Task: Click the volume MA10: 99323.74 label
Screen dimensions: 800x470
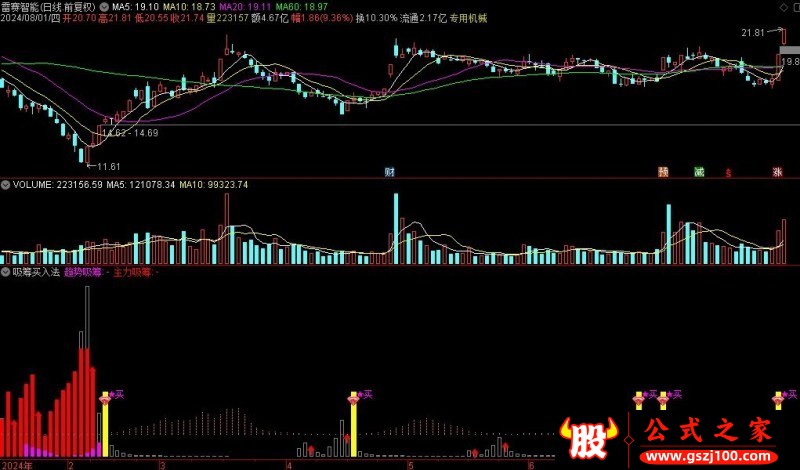Action: pos(214,185)
